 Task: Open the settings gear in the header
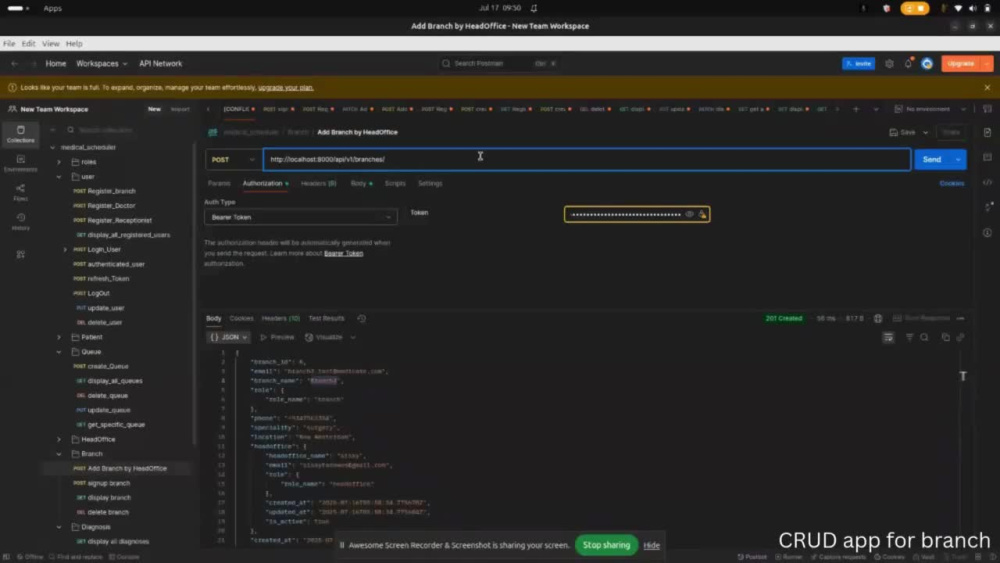(x=889, y=64)
